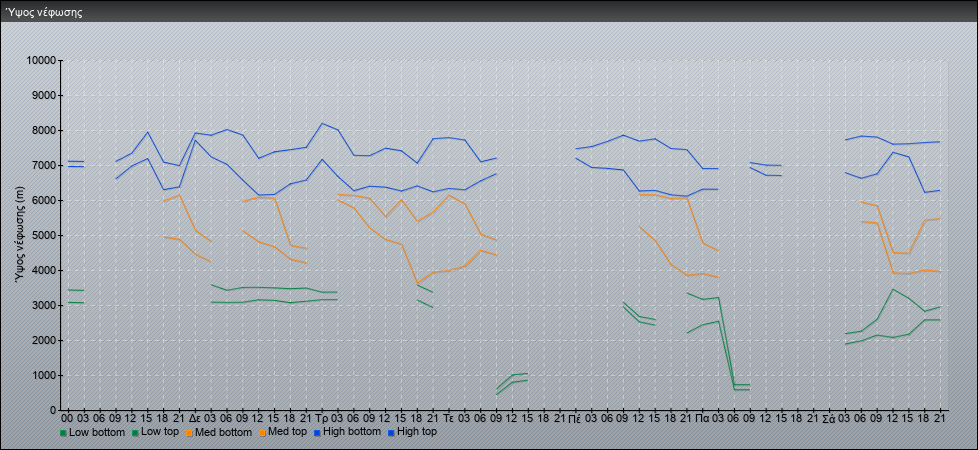This screenshot has width=978, height=450.
Task: Toggle the Med bottom legend entry
Action: [222, 432]
